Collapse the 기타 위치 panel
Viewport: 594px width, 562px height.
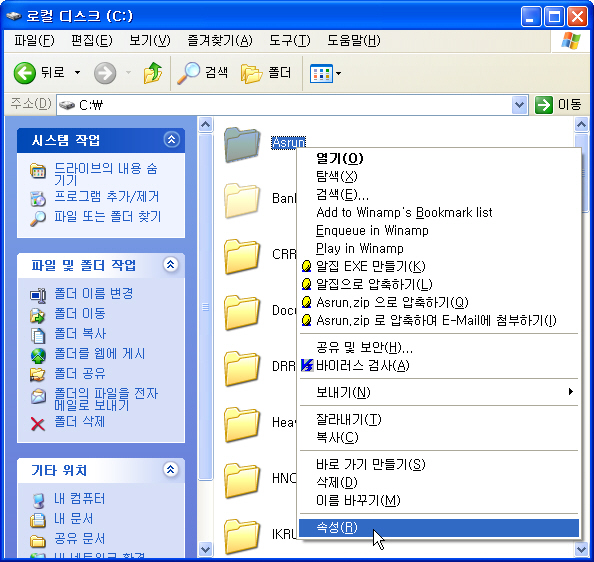[171, 470]
